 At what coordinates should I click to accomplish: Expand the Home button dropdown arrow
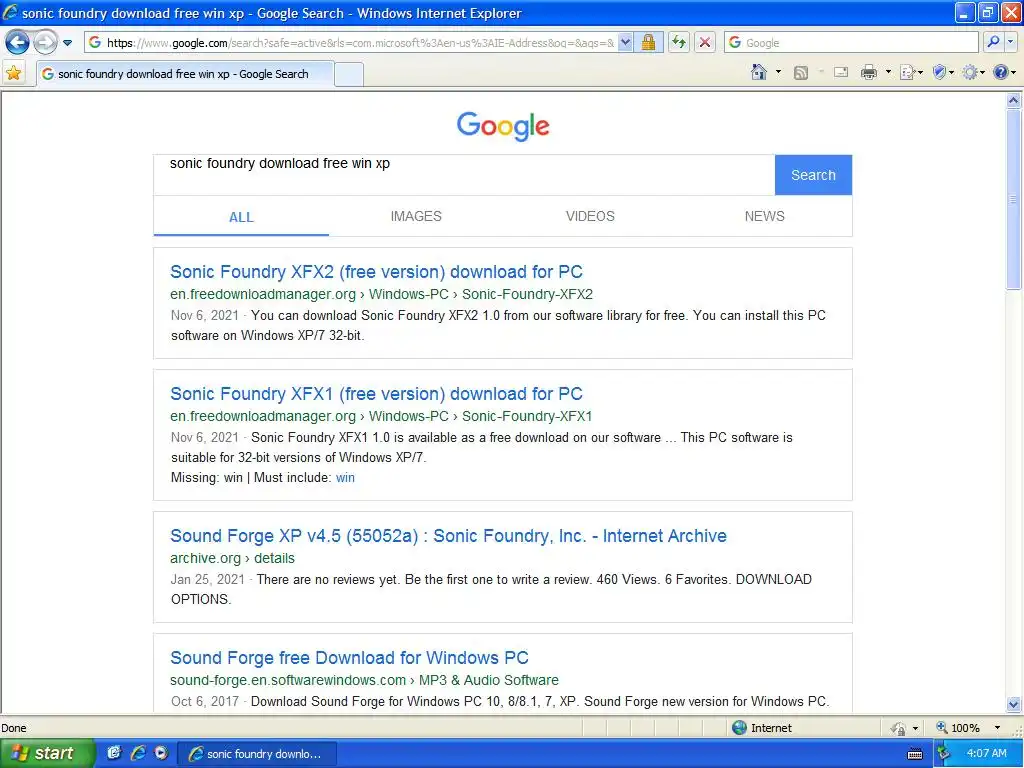[x=778, y=72]
